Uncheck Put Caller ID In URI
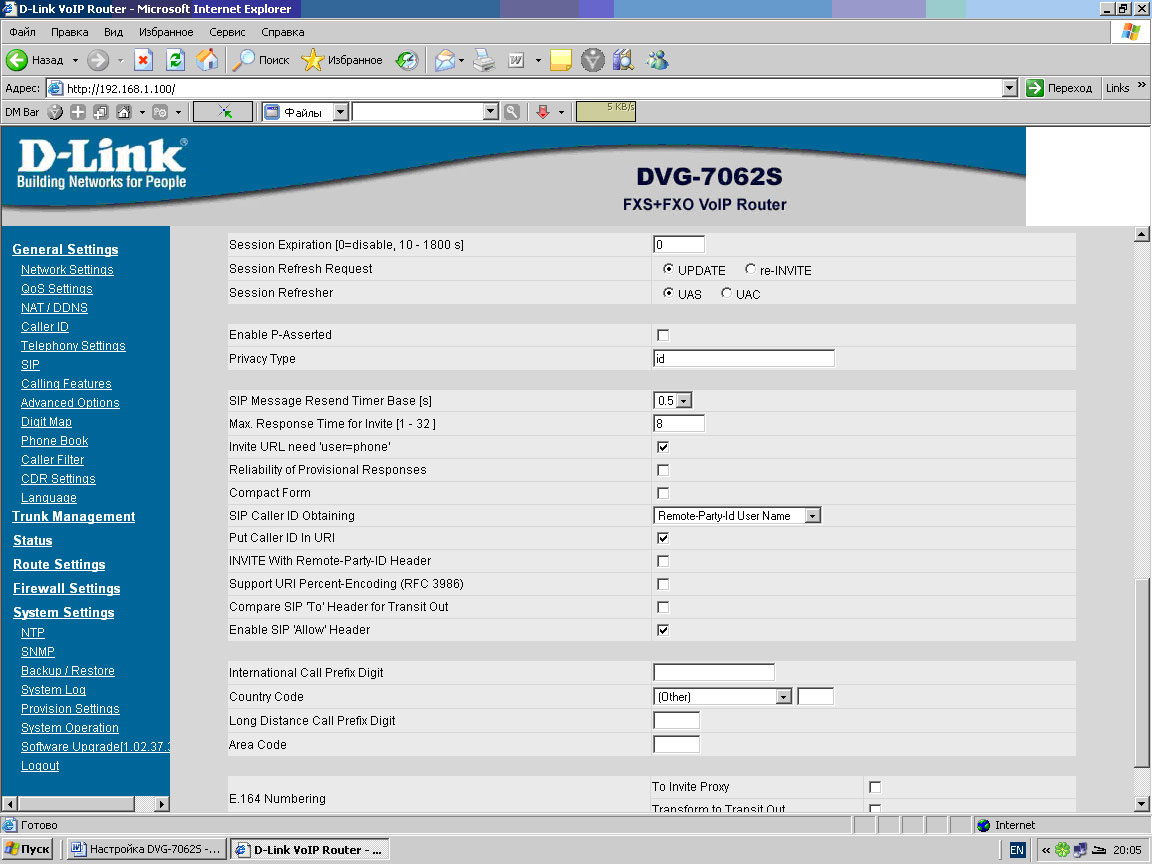This screenshot has width=1152, height=864. pyautogui.click(x=662, y=538)
